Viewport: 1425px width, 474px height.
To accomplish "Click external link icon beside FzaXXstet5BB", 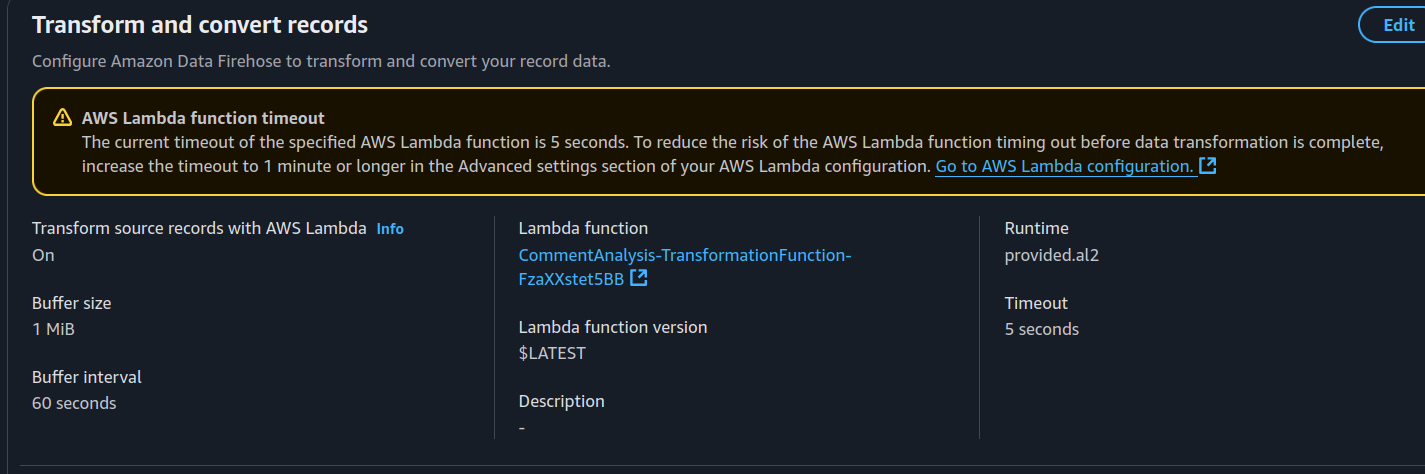I will point(639,279).
